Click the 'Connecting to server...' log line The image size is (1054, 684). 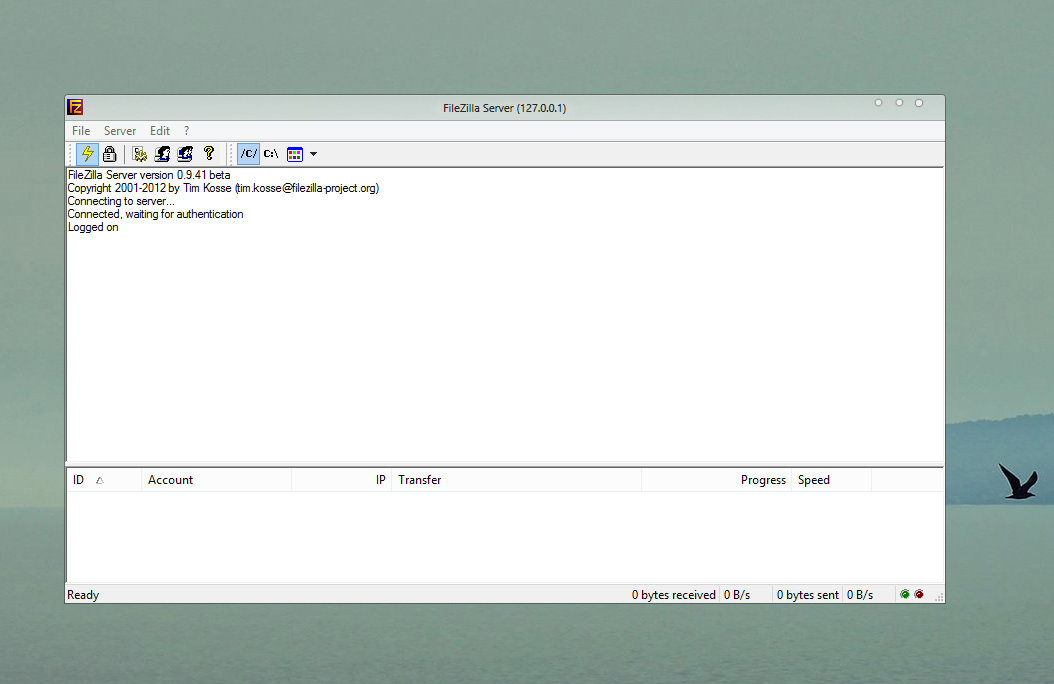click(x=121, y=201)
